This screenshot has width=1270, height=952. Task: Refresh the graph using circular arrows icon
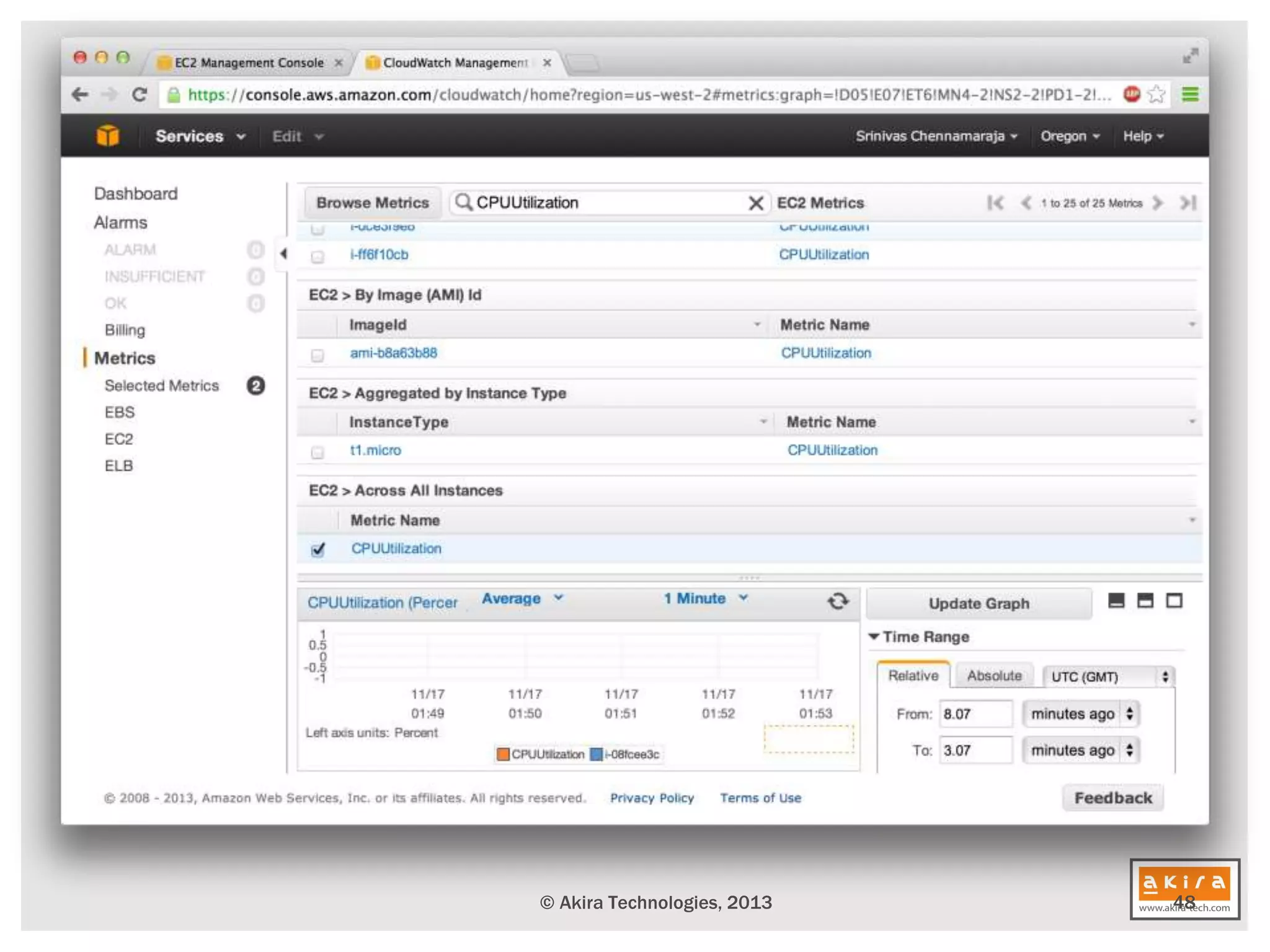coord(838,601)
